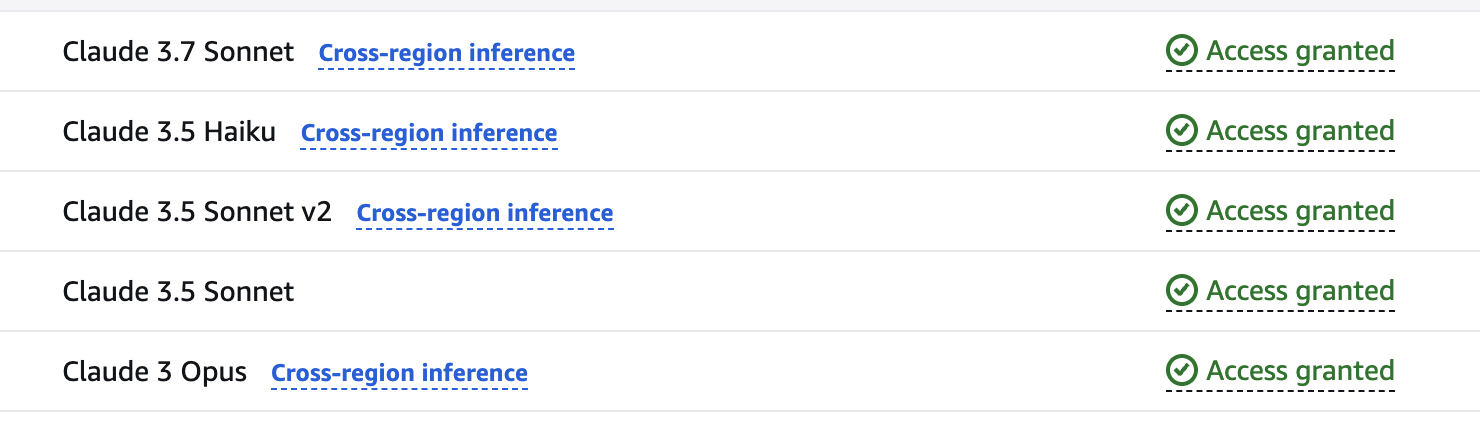Image resolution: width=1480 pixels, height=426 pixels.
Task: Select the Claude 3.5 Sonnet model row
Action: click(x=740, y=291)
